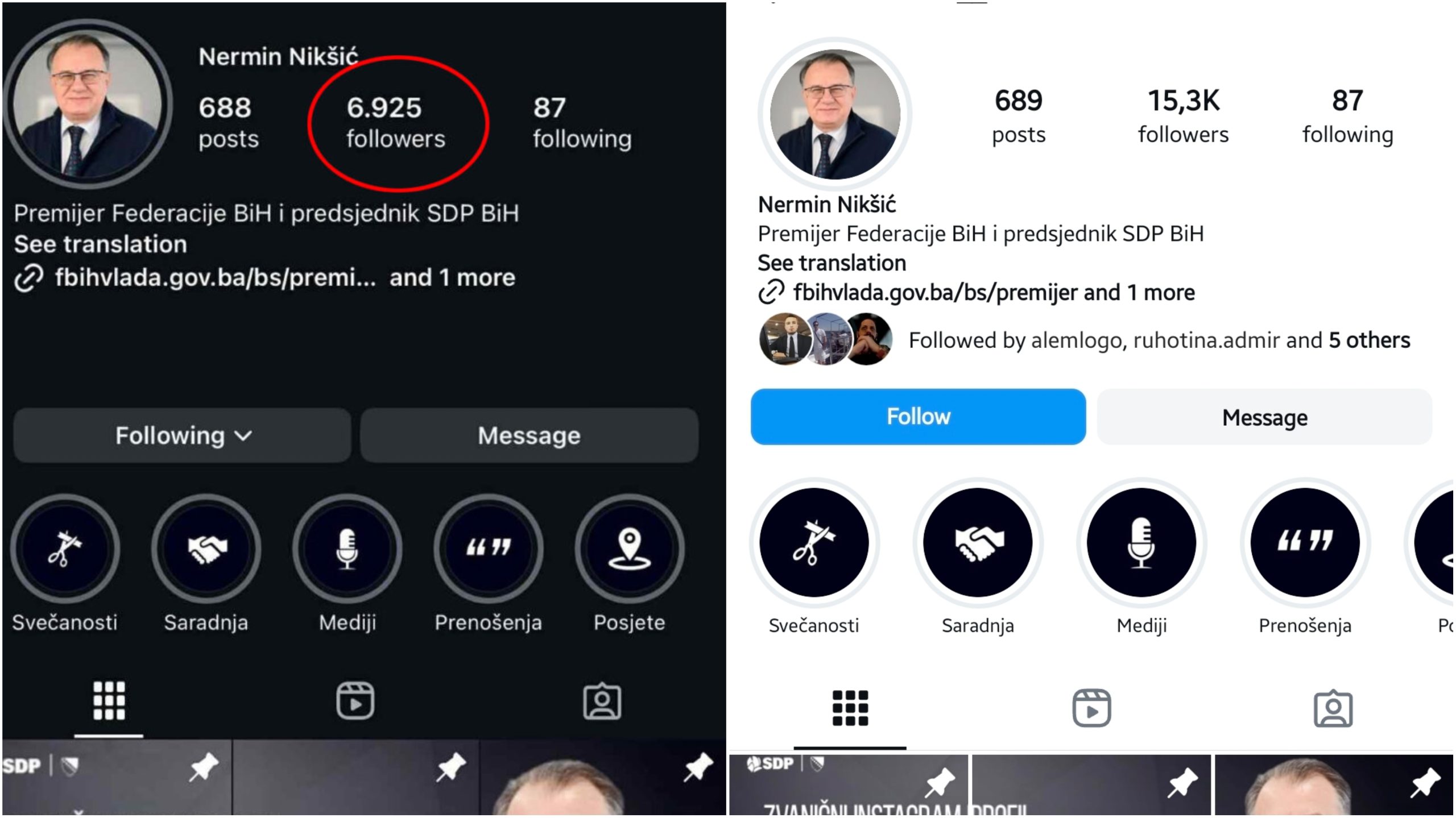1456x818 pixels.
Task: Open Mediji microphone highlight in light profile
Action: tap(1141, 542)
